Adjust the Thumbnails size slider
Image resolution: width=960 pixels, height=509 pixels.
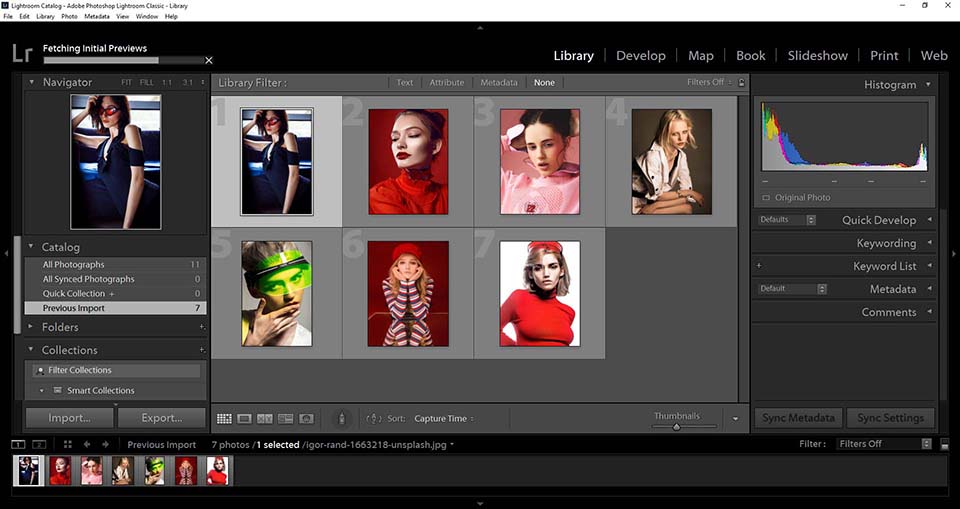(676, 427)
